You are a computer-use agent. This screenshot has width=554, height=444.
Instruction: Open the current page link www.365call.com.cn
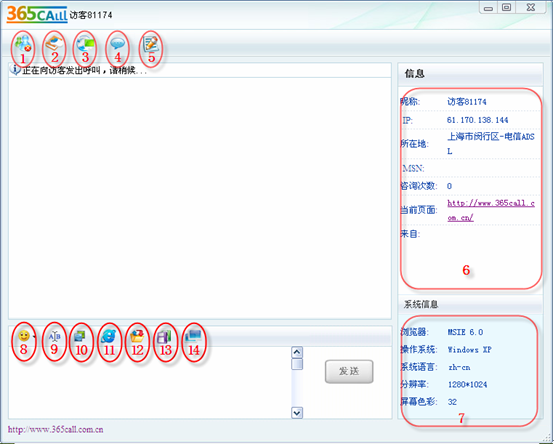491,211
